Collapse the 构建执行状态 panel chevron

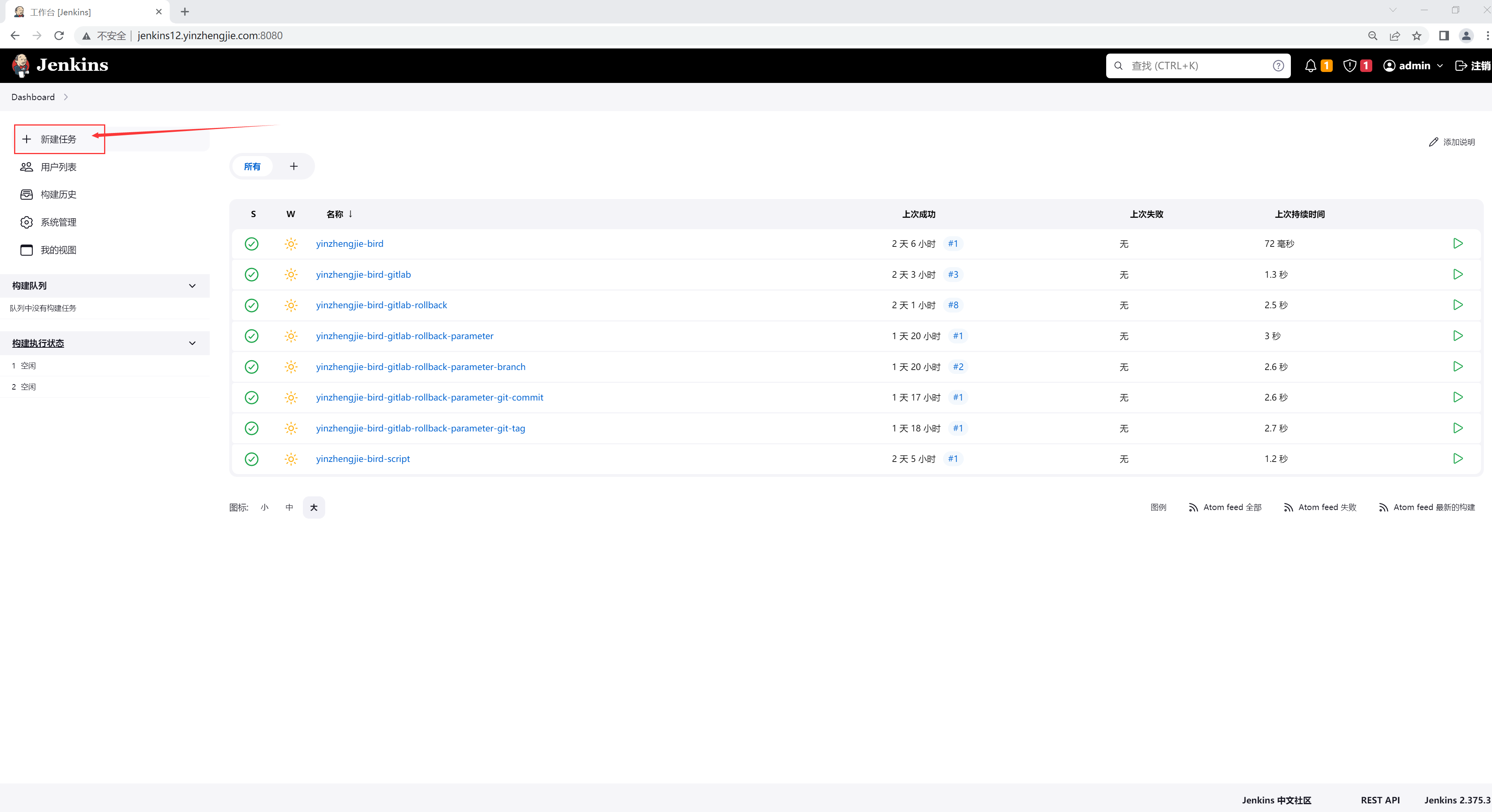(x=192, y=343)
